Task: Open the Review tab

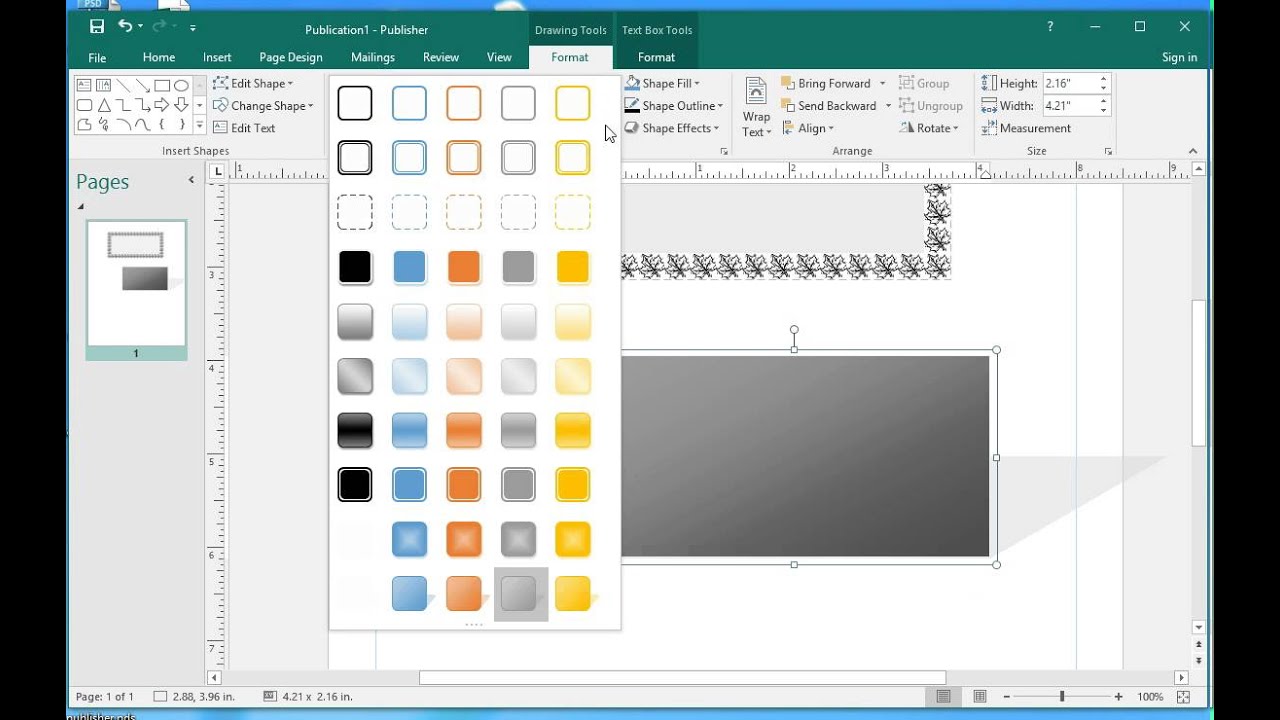Action: coord(441,58)
